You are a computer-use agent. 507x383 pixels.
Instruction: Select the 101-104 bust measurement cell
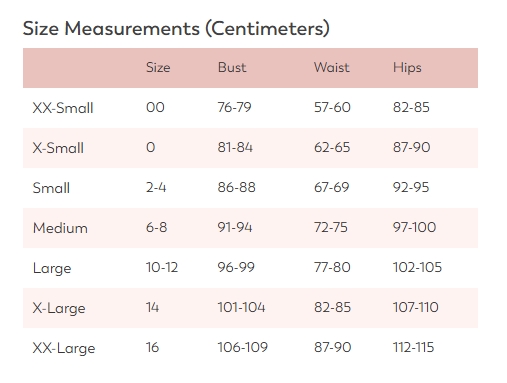click(241, 307)
